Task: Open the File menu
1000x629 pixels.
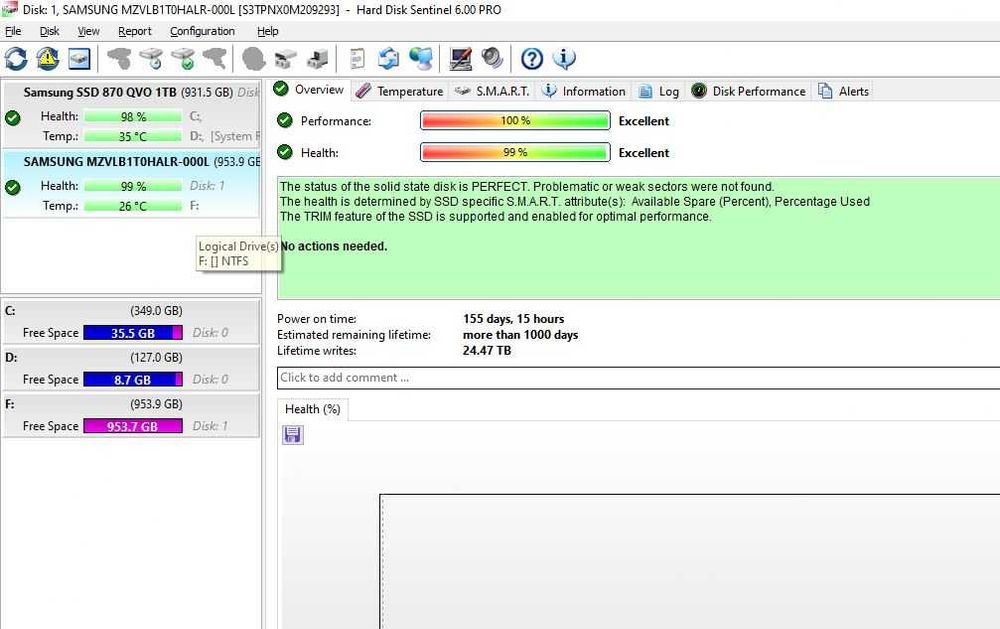Action: pyautogui.click(x=13, y=31)
